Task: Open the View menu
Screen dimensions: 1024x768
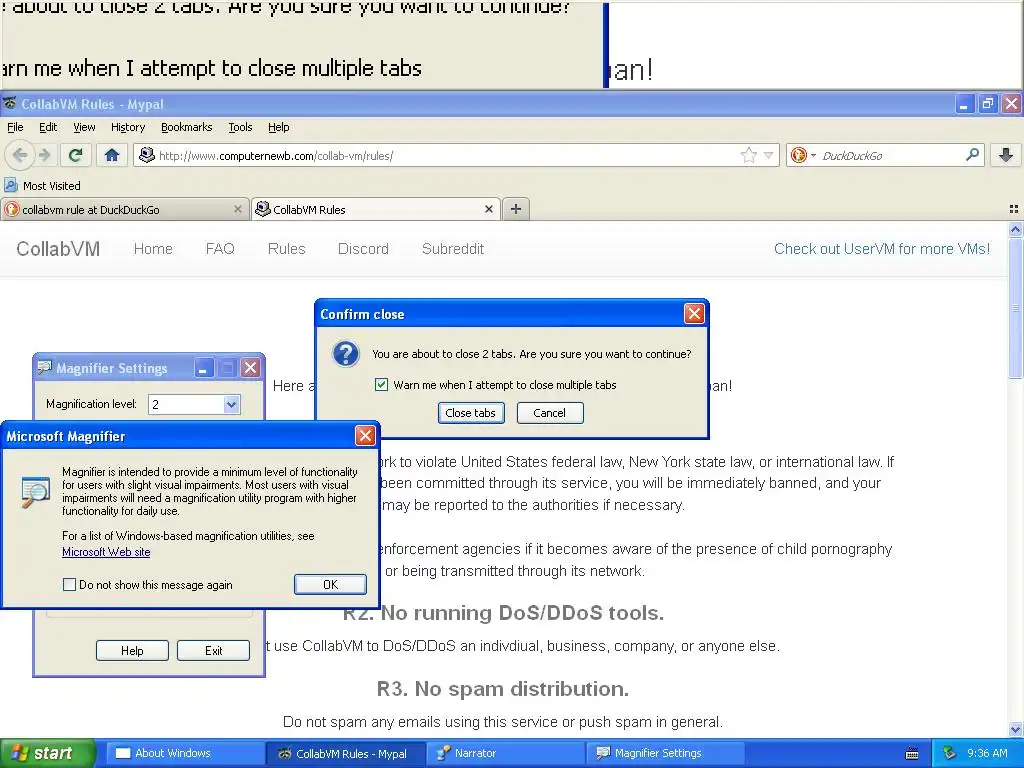Action: click(84, 127)
